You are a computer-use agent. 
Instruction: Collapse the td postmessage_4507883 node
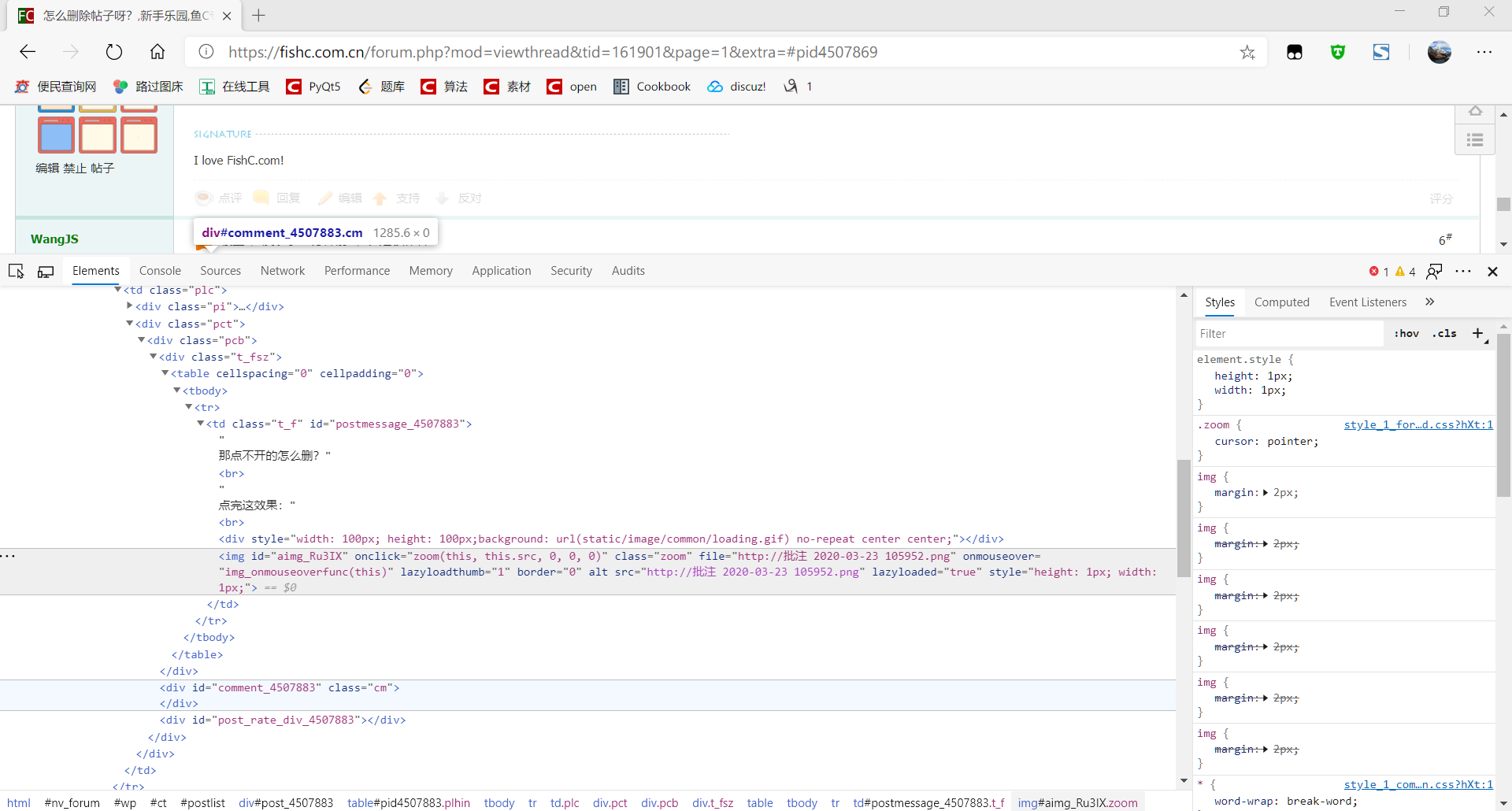(201, 424)
